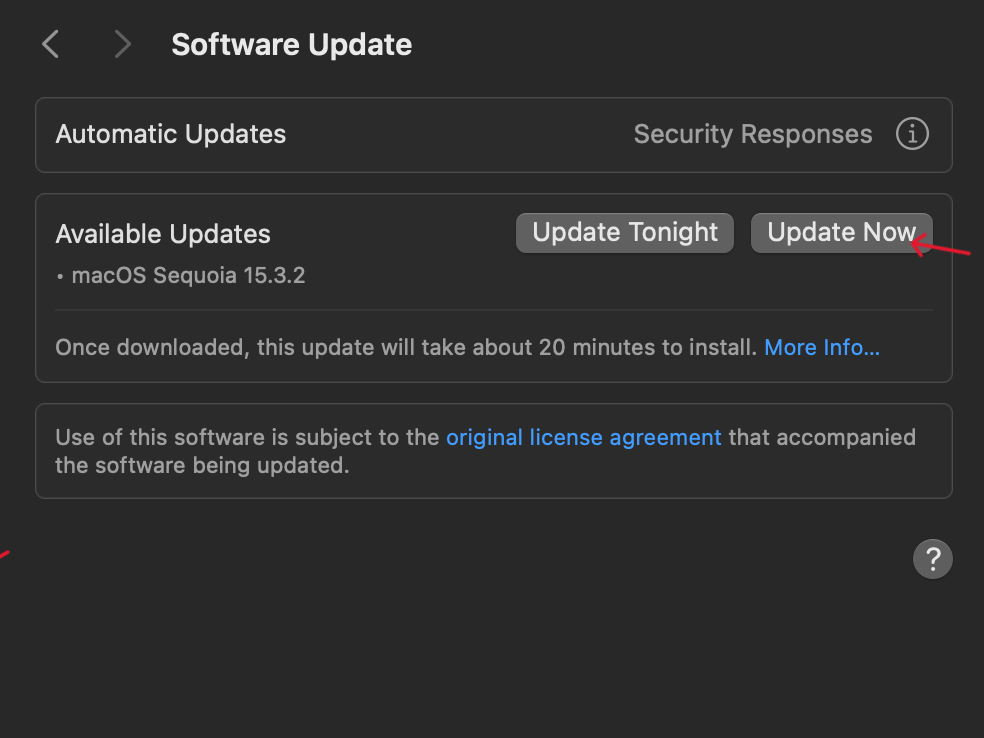Viewport: 984px width, 738px height.
Task: Open the original license agreement link
Action: pos(584,437)
